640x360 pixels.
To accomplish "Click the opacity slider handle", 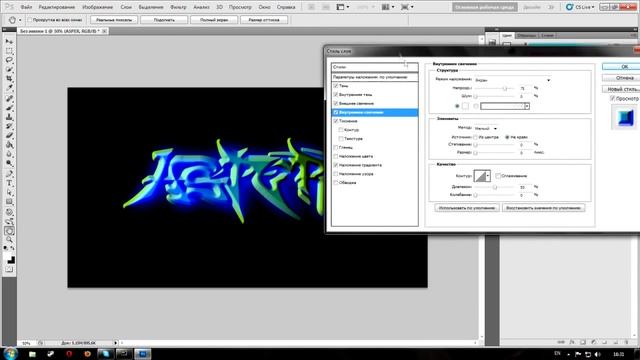I will [x=505, y=88].
